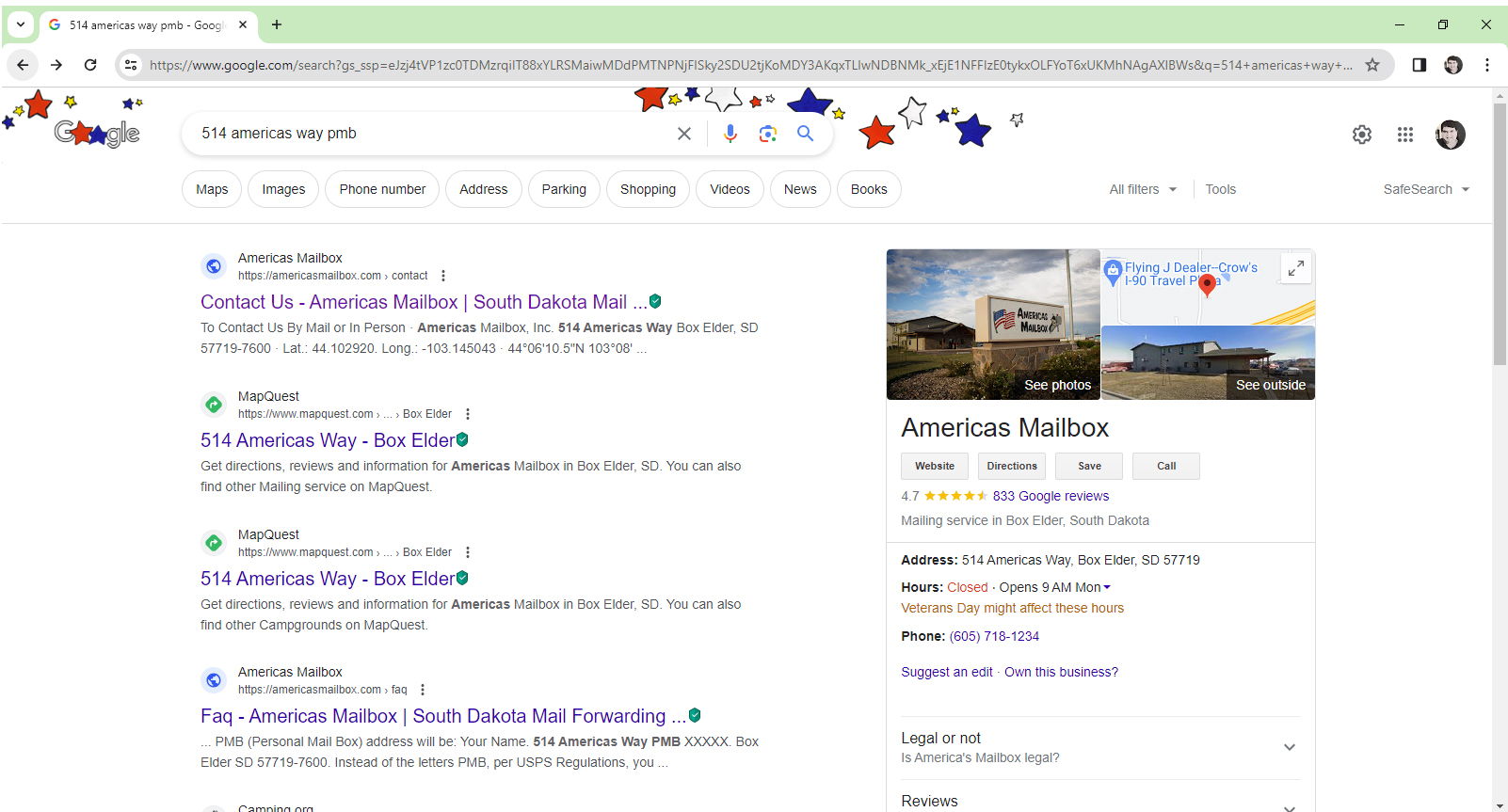Open a new browser tab
Image resolution: width=1508 pixels, height=812 pixels.
pyautogui.click(x=277, y=24)
